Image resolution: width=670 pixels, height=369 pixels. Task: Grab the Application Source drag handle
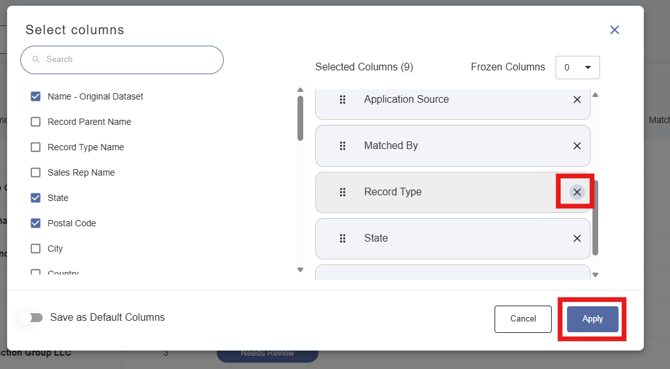(342, 100)
